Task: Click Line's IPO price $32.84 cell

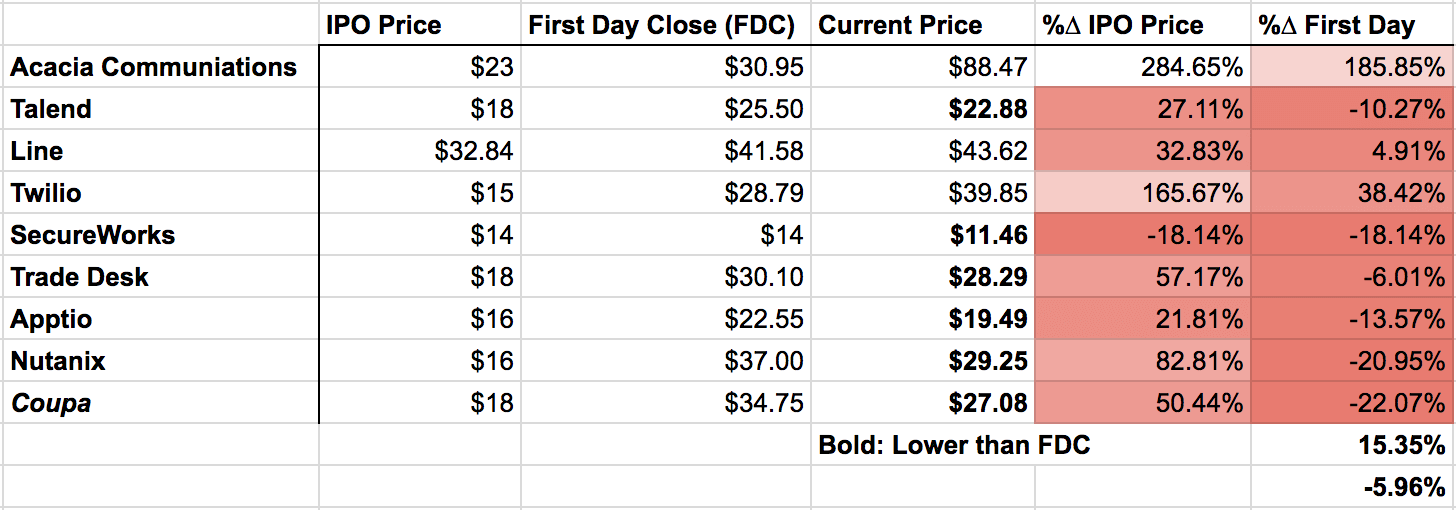Action: (420, 151)
